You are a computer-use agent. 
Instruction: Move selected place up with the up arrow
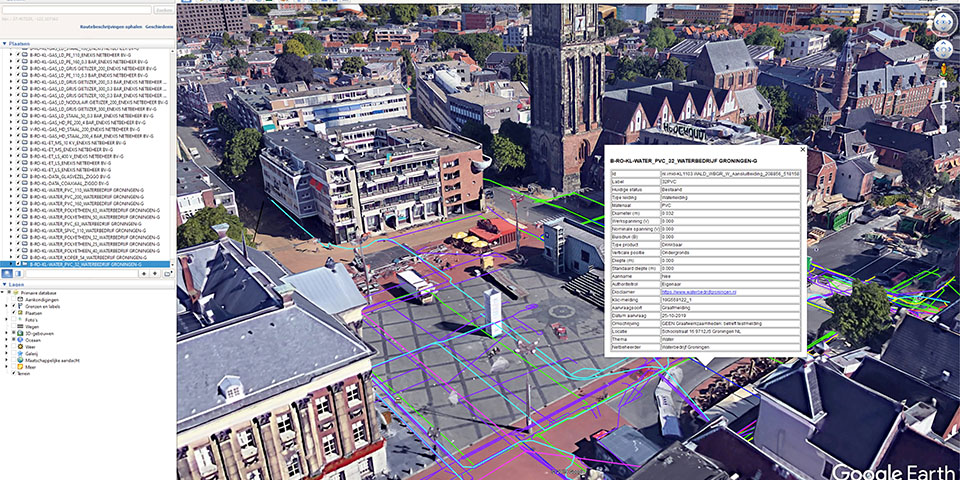click(x=144, y=274)
